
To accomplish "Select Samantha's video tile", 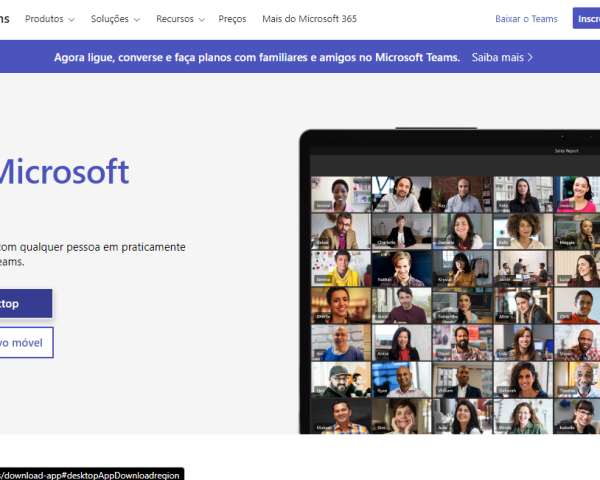I will point(462,305).
